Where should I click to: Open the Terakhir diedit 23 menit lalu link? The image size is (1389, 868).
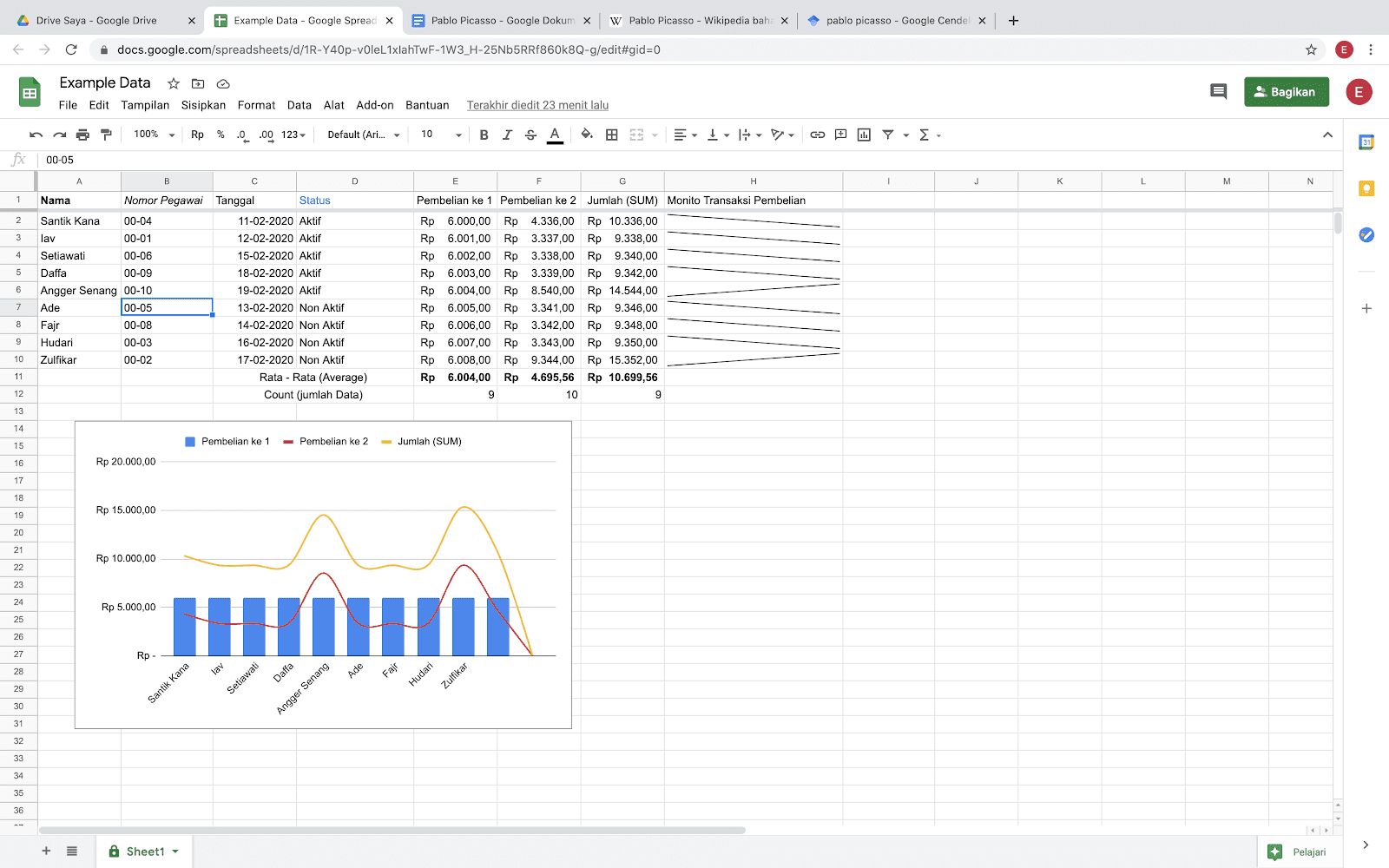point(537,105)
